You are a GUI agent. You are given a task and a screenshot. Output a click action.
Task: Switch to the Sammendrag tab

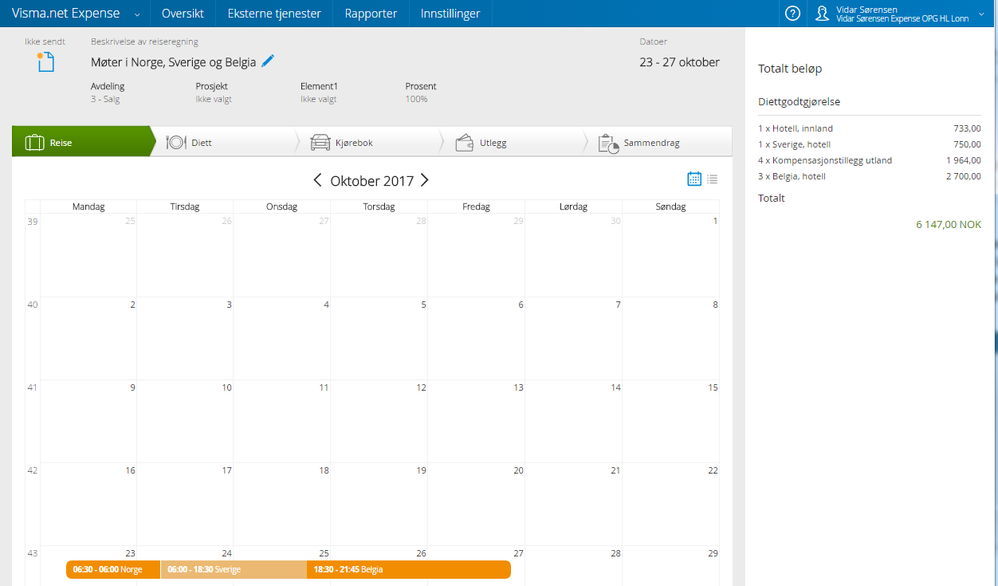[x=659, y=142]
